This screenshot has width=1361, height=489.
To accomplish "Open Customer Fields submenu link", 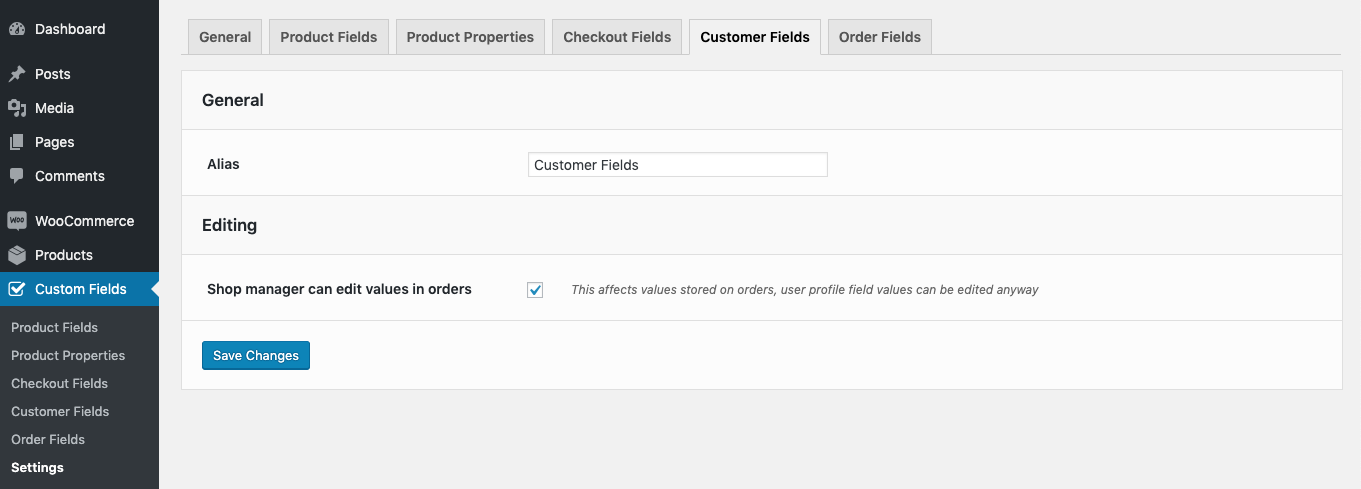I will pyautogui.click(x=60, y=411).
